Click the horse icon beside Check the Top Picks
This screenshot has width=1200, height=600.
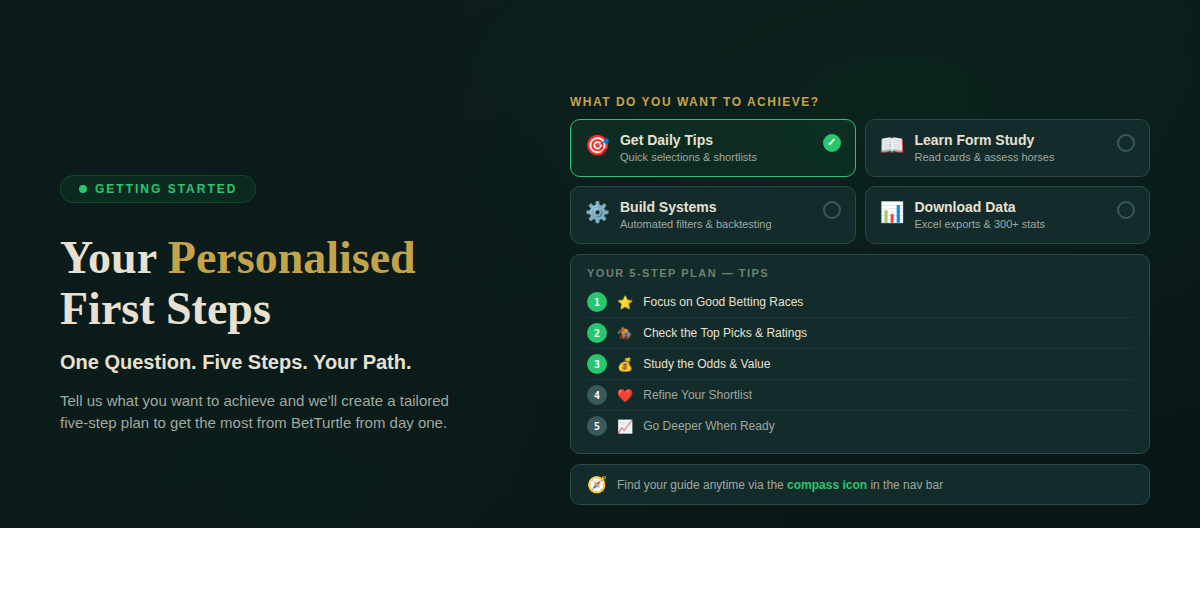click(624, 332)
